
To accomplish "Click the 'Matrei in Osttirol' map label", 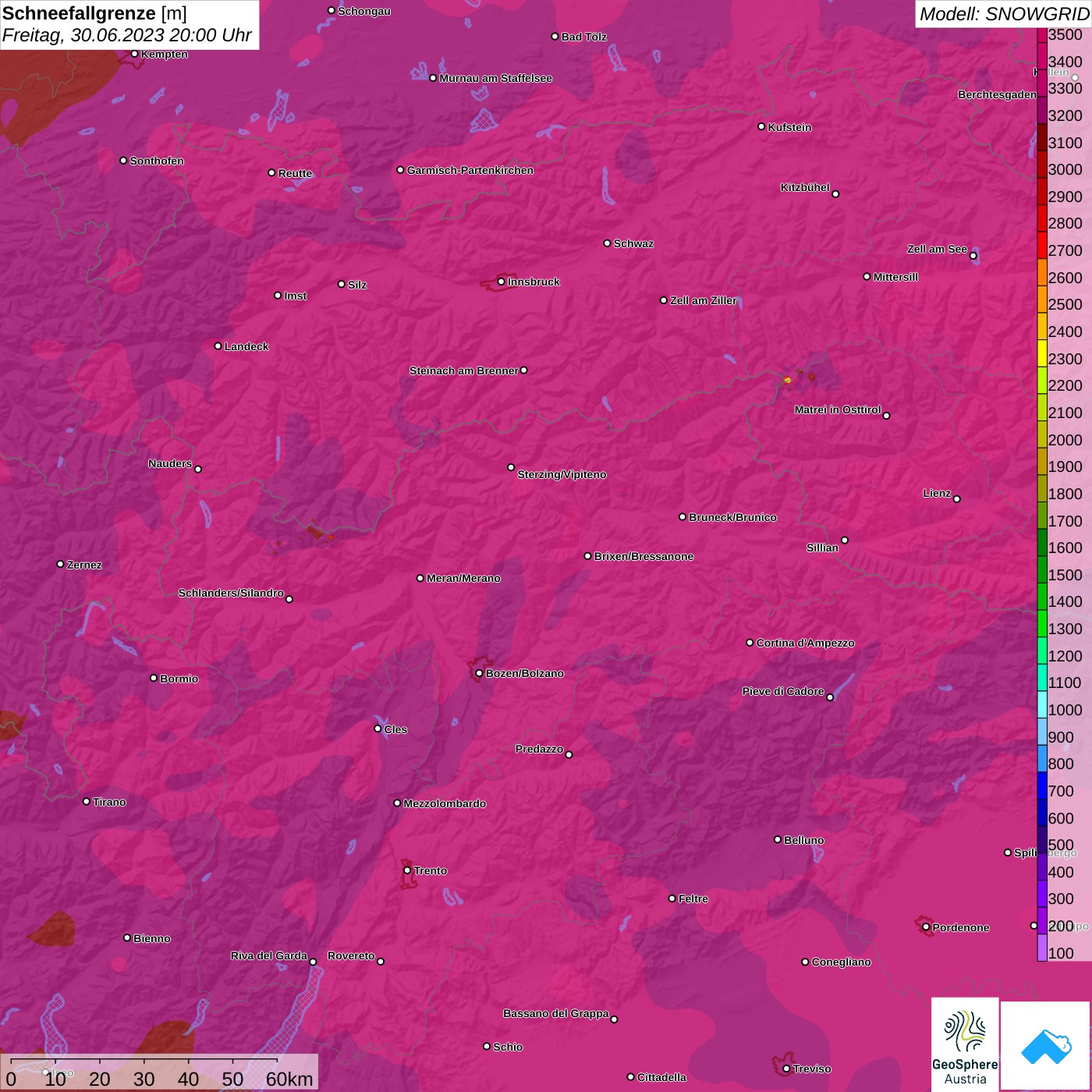I will coord(838,409).
